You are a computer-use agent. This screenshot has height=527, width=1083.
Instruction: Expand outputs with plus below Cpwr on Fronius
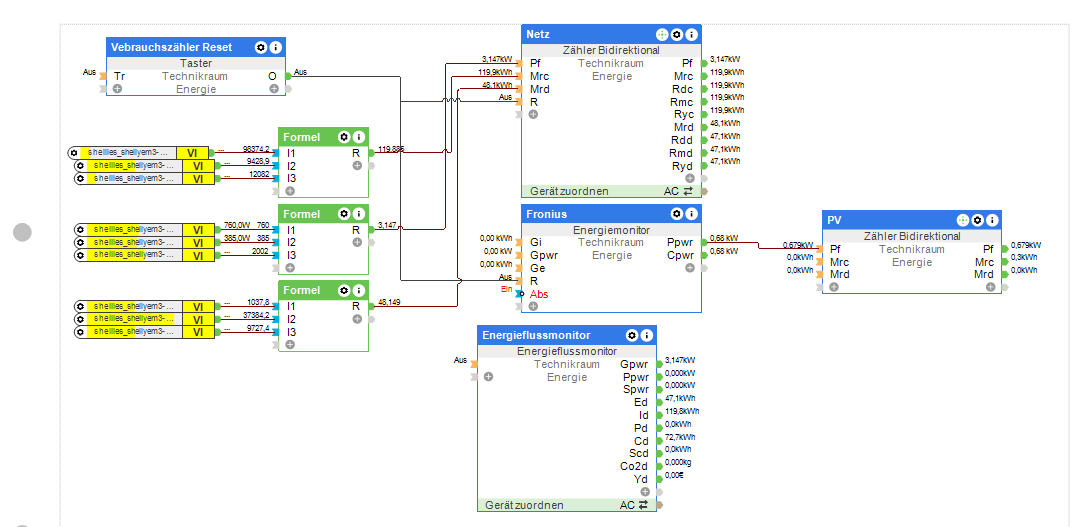point(689,267)
